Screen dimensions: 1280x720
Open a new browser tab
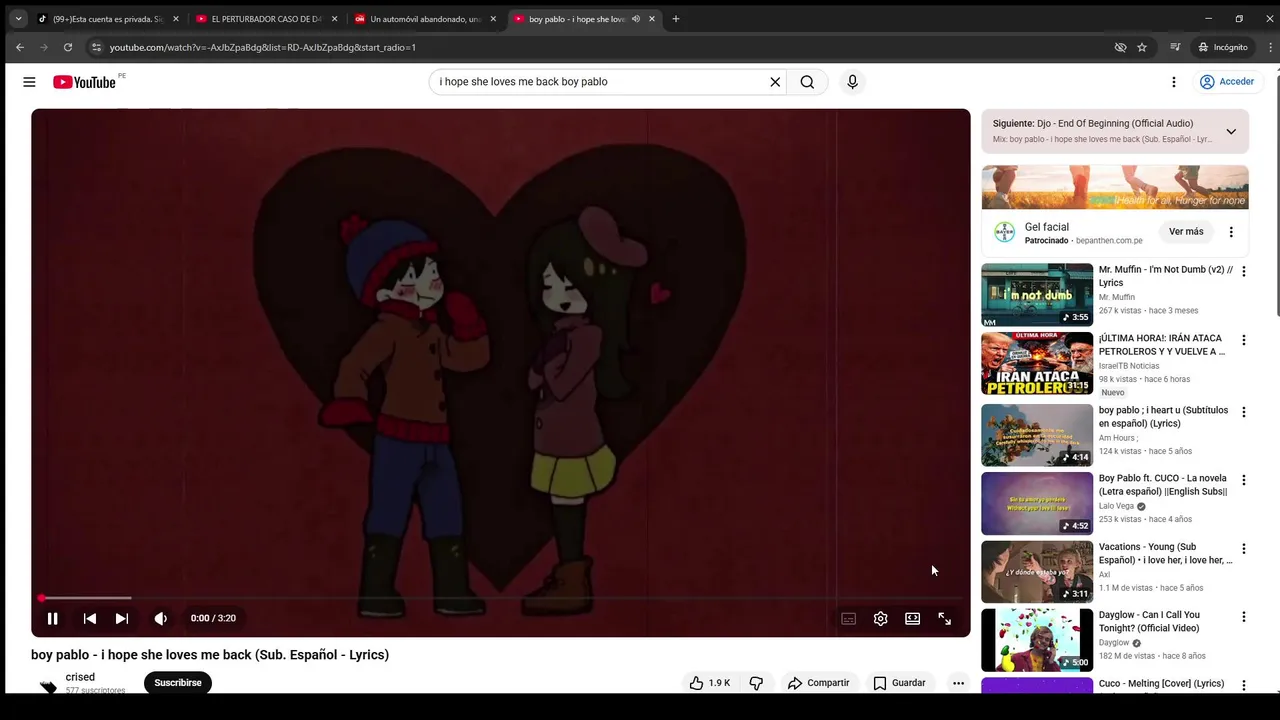click(675, 19)
